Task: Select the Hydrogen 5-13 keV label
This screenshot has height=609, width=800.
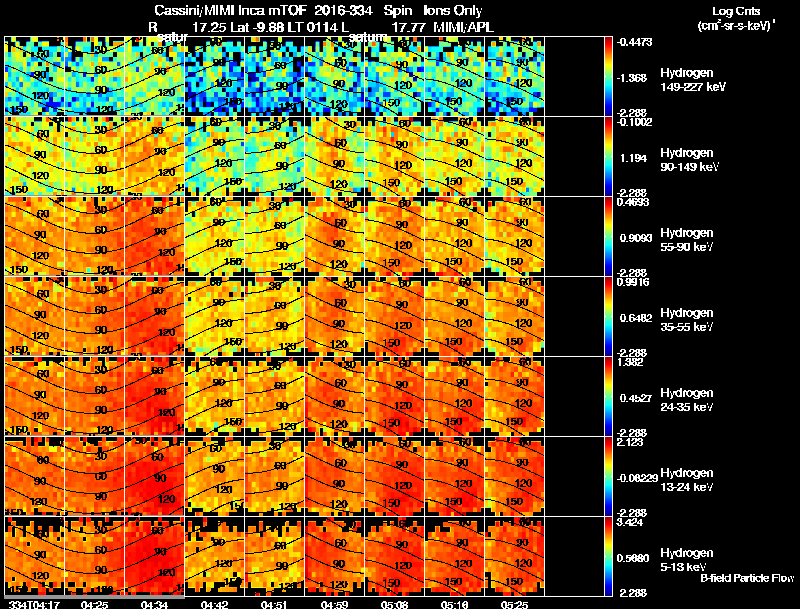Action: (x=687, y=560)
